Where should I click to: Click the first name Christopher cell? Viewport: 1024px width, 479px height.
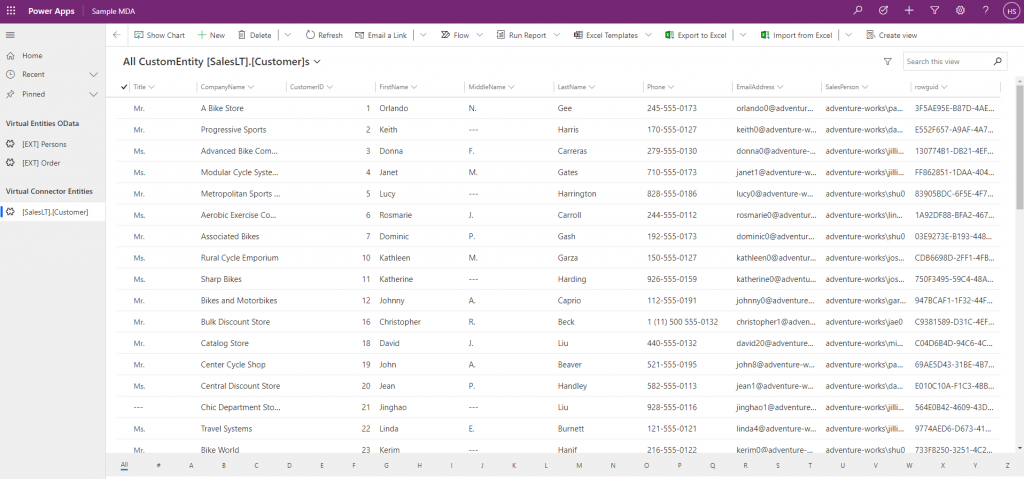tap(400, 322)
